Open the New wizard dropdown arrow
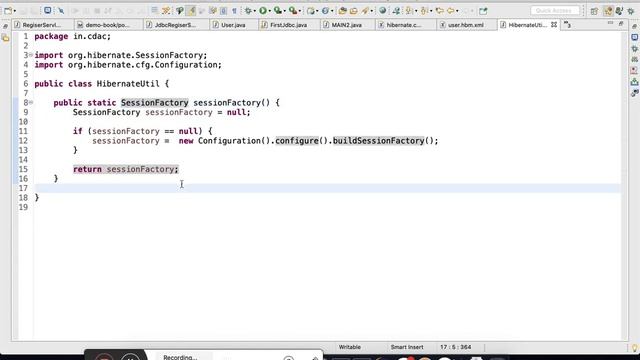 pos(15,11)
